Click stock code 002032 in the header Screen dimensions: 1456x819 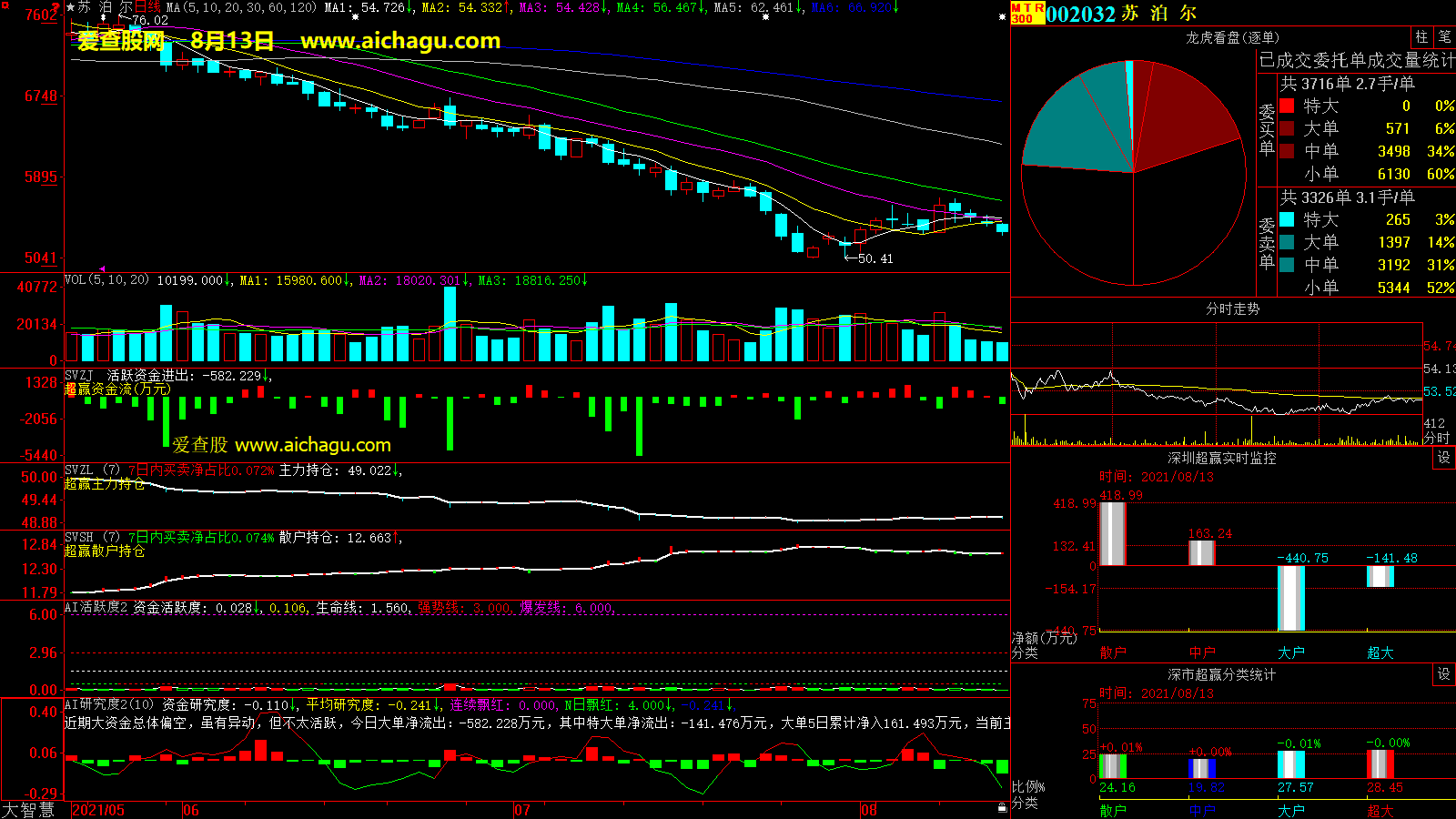(x=1080, y=14)
